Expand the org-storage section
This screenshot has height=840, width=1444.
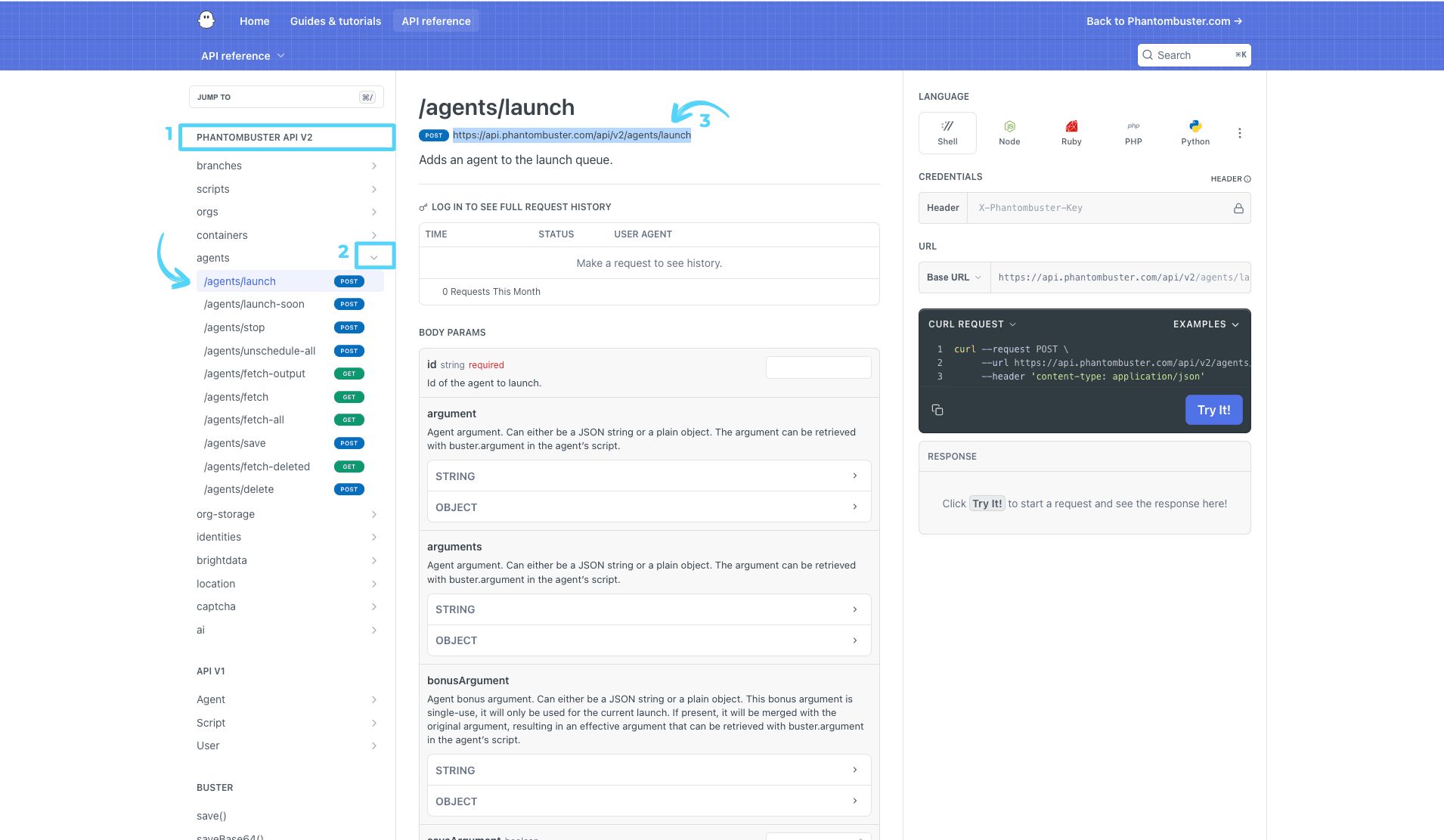pyautogui.click(x=374, y=514)
